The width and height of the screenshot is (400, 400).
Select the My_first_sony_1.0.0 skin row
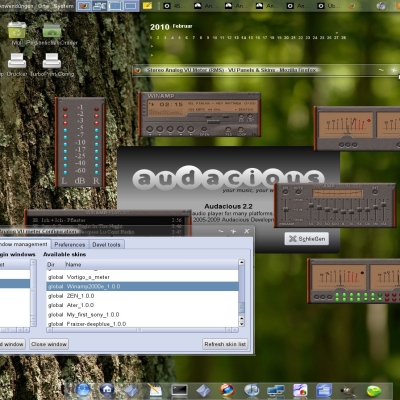142,314
